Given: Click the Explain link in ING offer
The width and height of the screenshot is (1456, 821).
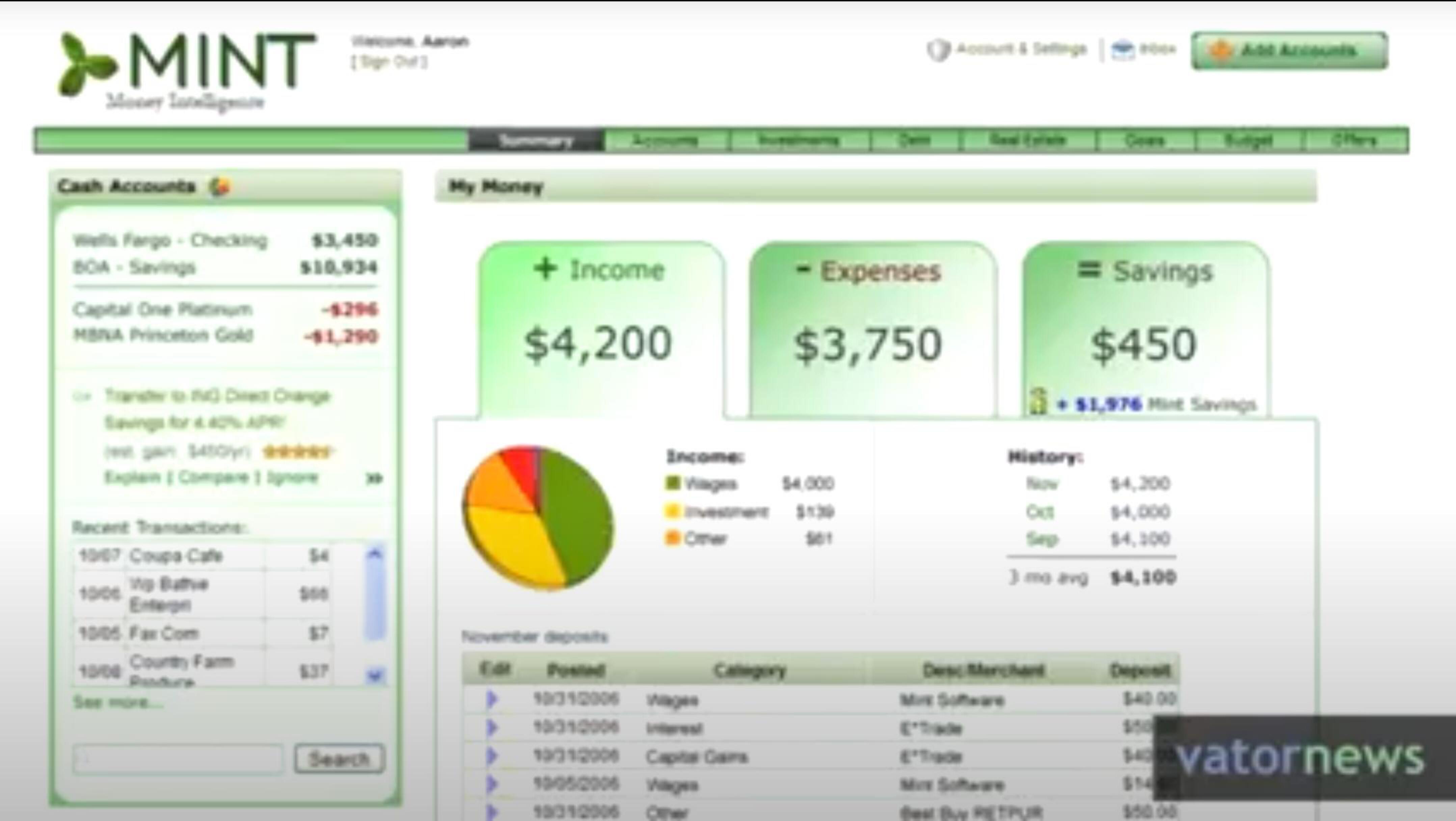Looking at the screenshot, I should 132,478.
